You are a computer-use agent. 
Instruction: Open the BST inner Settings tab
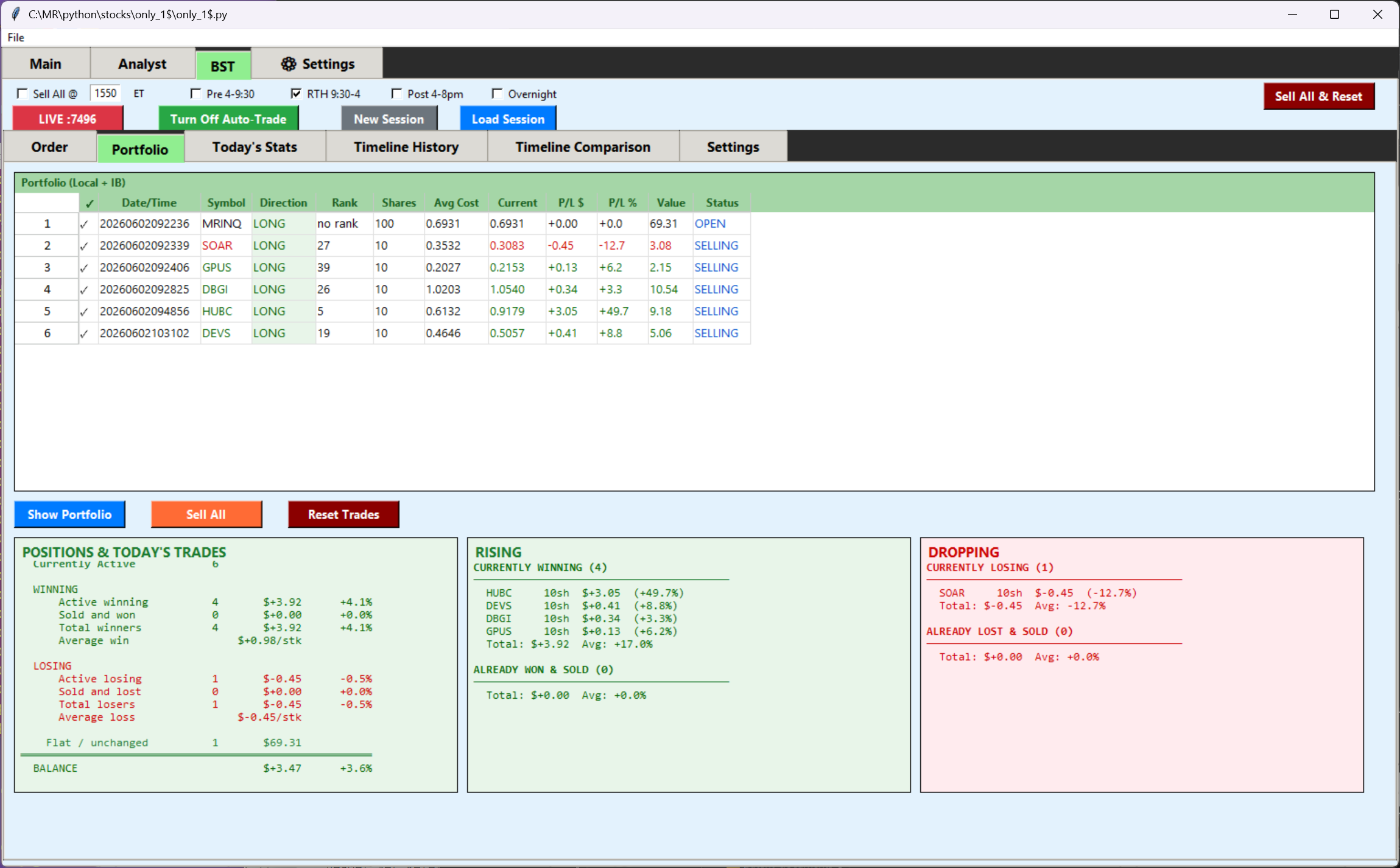click(733, 147)
